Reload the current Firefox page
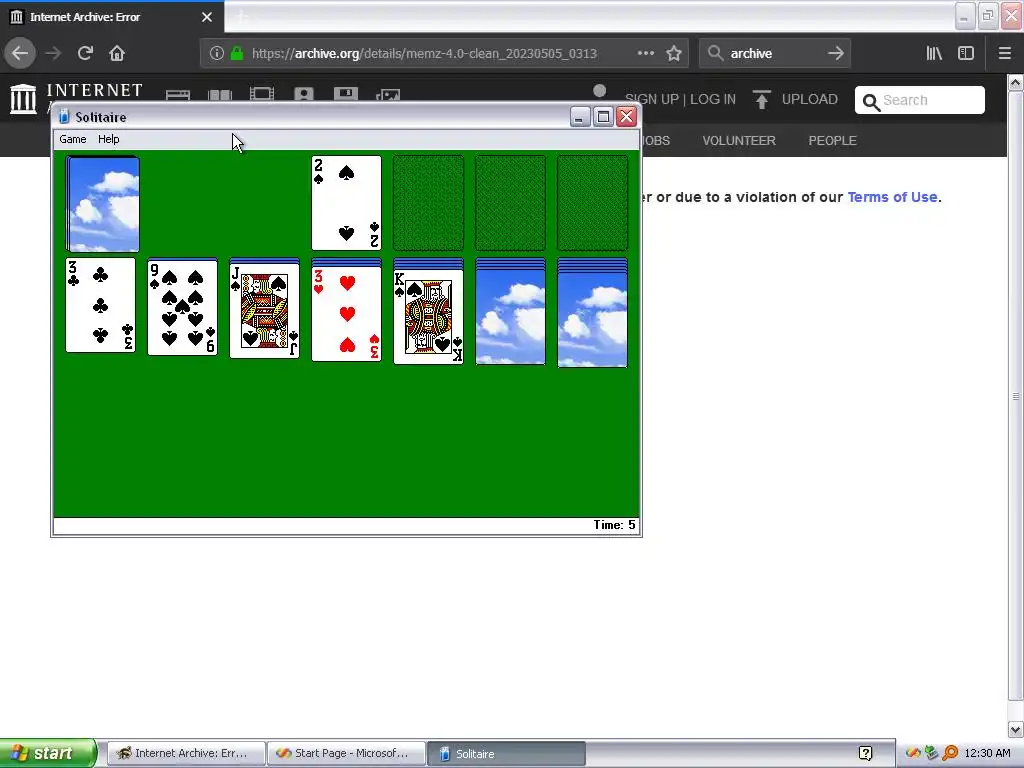This screenshot has height=768, width=1024. click(85, 53)
